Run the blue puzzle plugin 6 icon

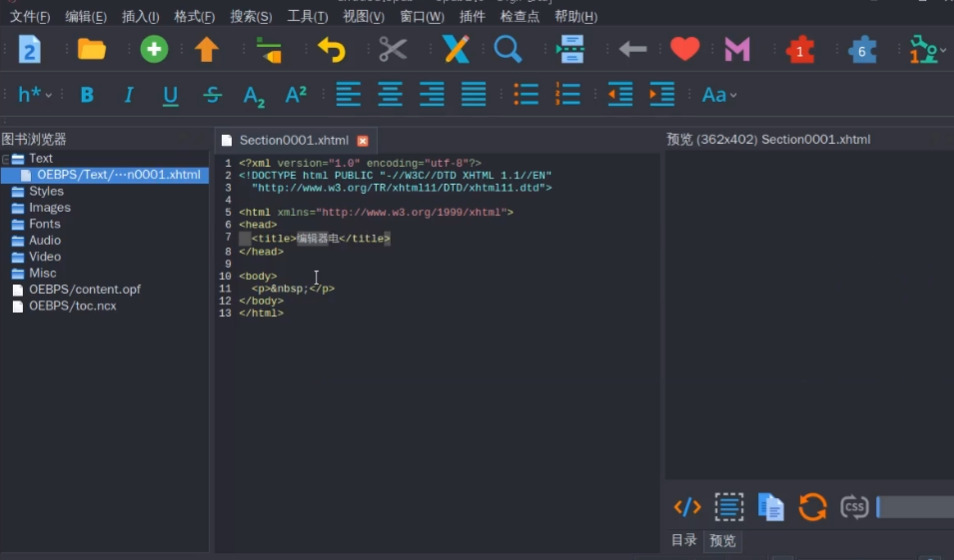tap(861, 50)
